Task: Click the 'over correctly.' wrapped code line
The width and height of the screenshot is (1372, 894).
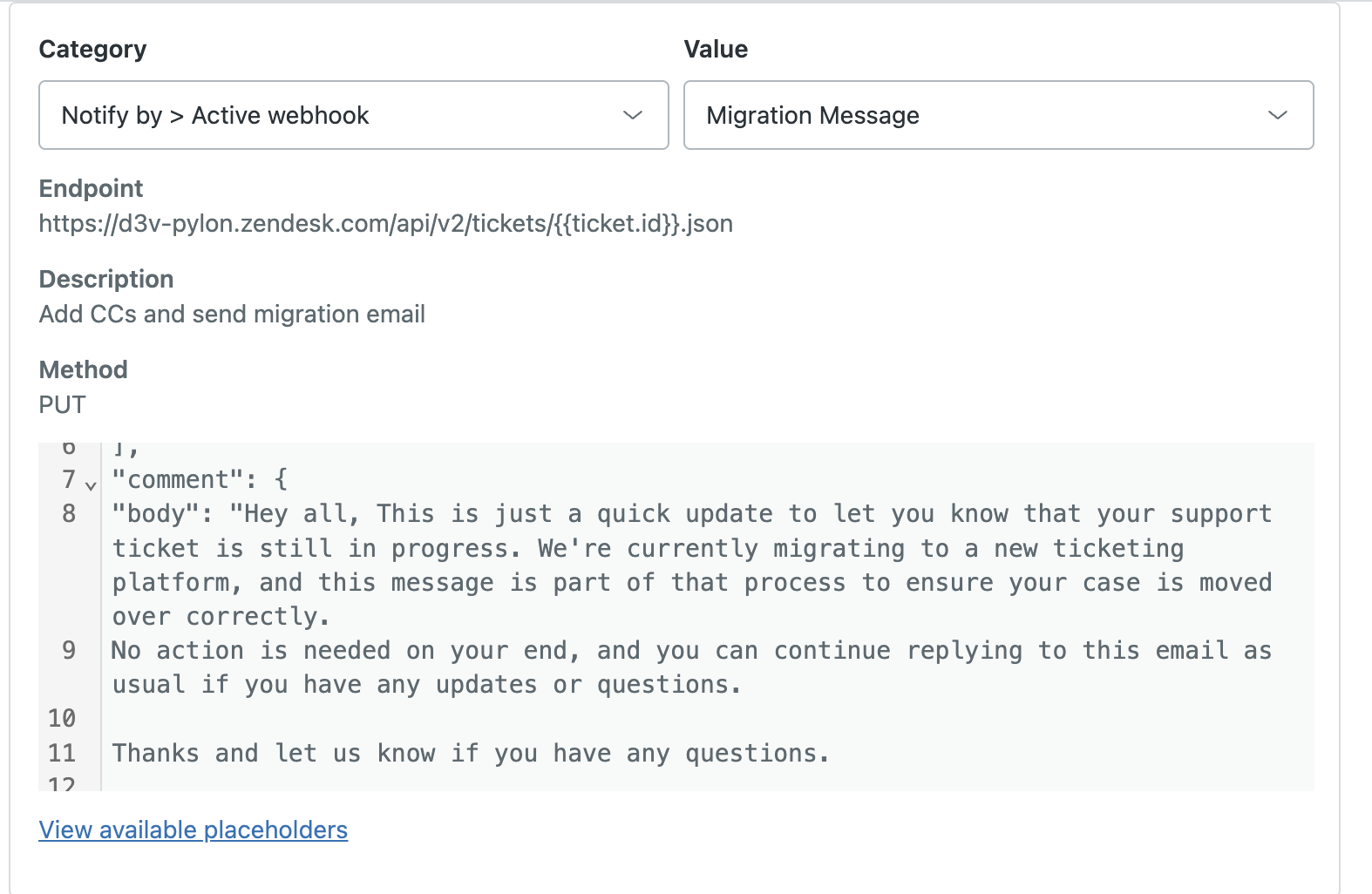Action: pos(221,616)
